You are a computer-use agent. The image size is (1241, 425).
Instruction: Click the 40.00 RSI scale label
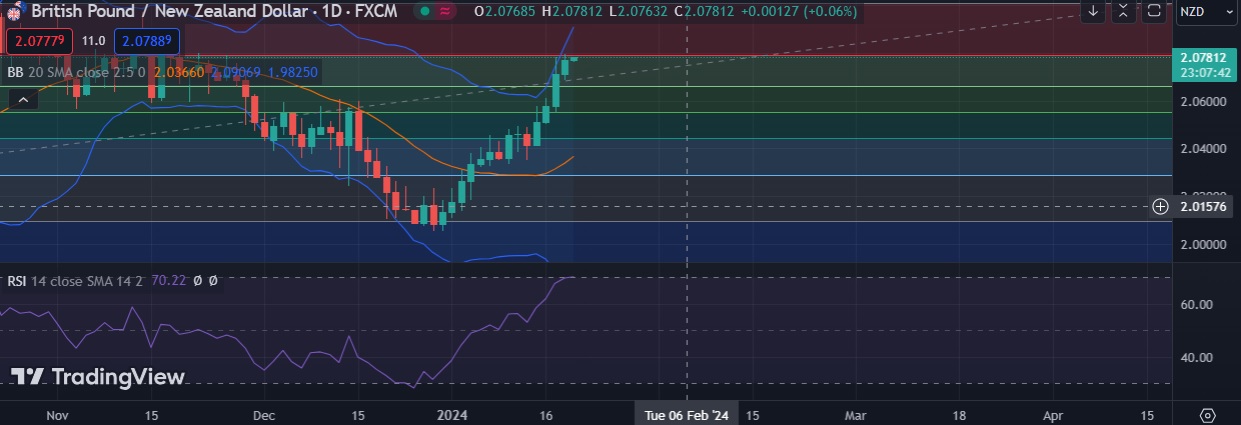click(x=1197, y=357)
